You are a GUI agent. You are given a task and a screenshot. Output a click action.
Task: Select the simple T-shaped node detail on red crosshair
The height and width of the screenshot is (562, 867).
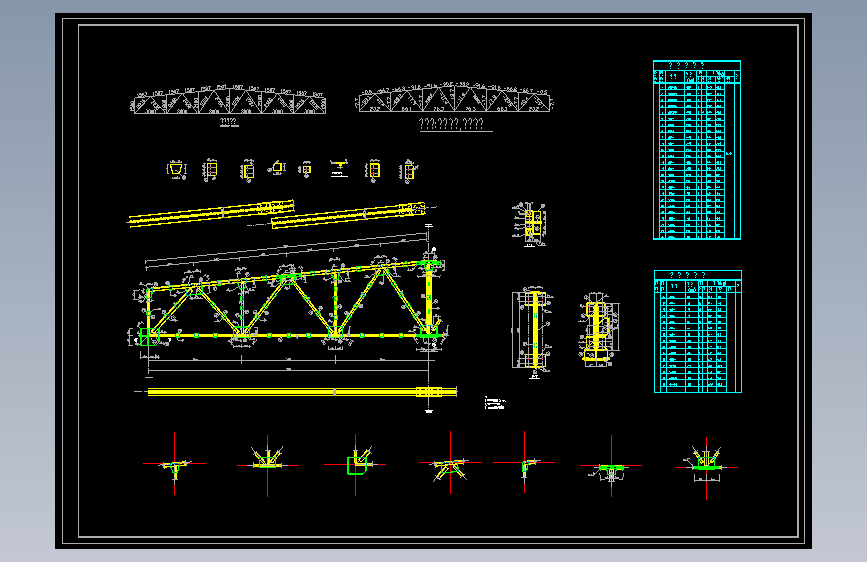175,464
